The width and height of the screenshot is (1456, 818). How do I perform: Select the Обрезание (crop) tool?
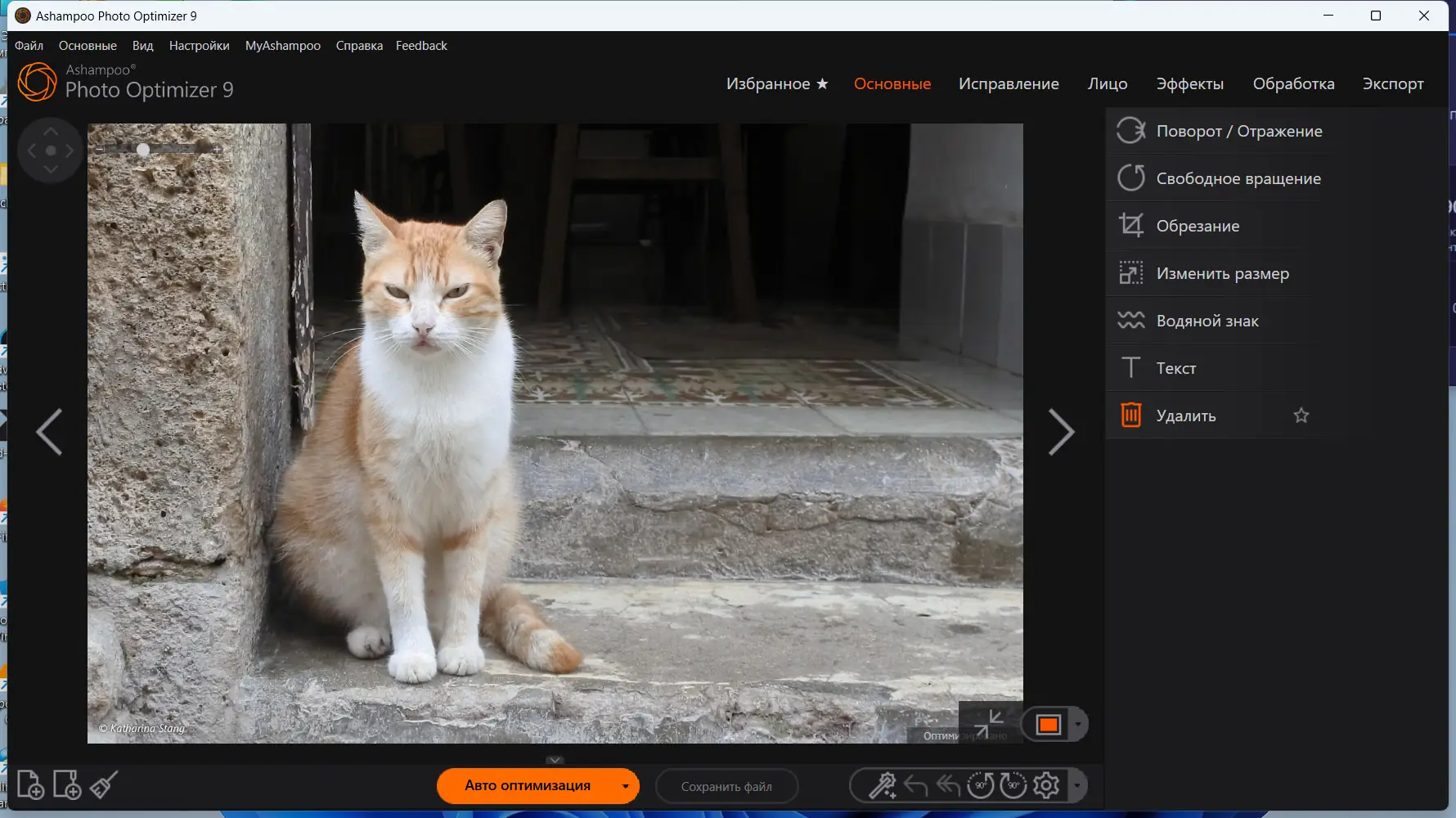point(1198,226)
